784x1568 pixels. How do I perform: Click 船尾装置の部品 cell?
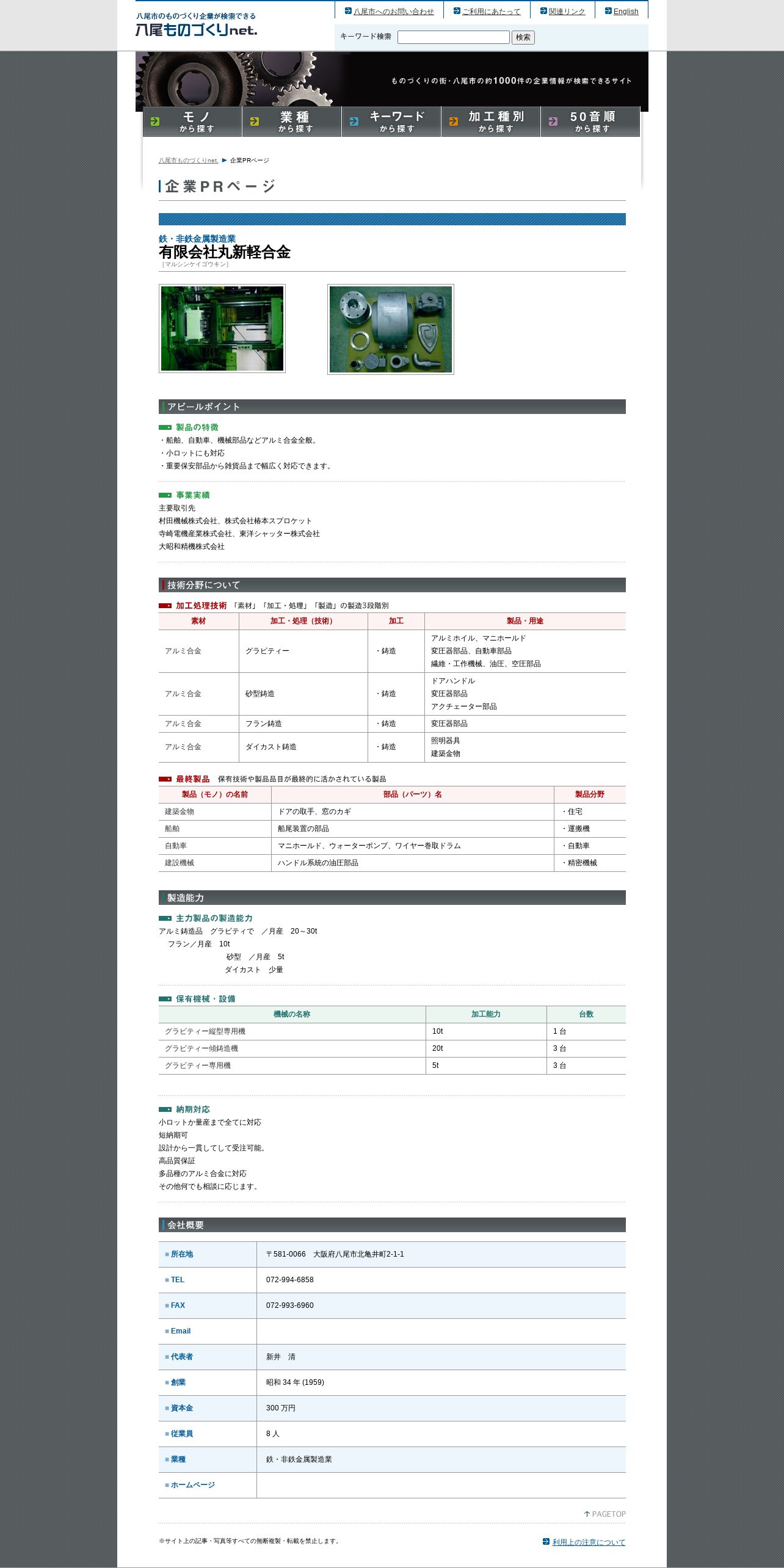tap(413, 829)
